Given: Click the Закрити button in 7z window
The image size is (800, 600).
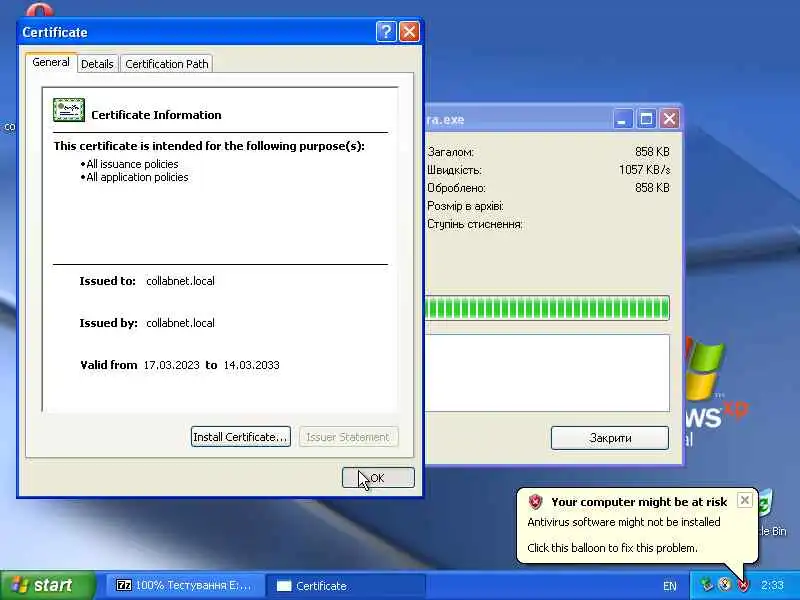Looking at the screenshot, I should point(610,438).
